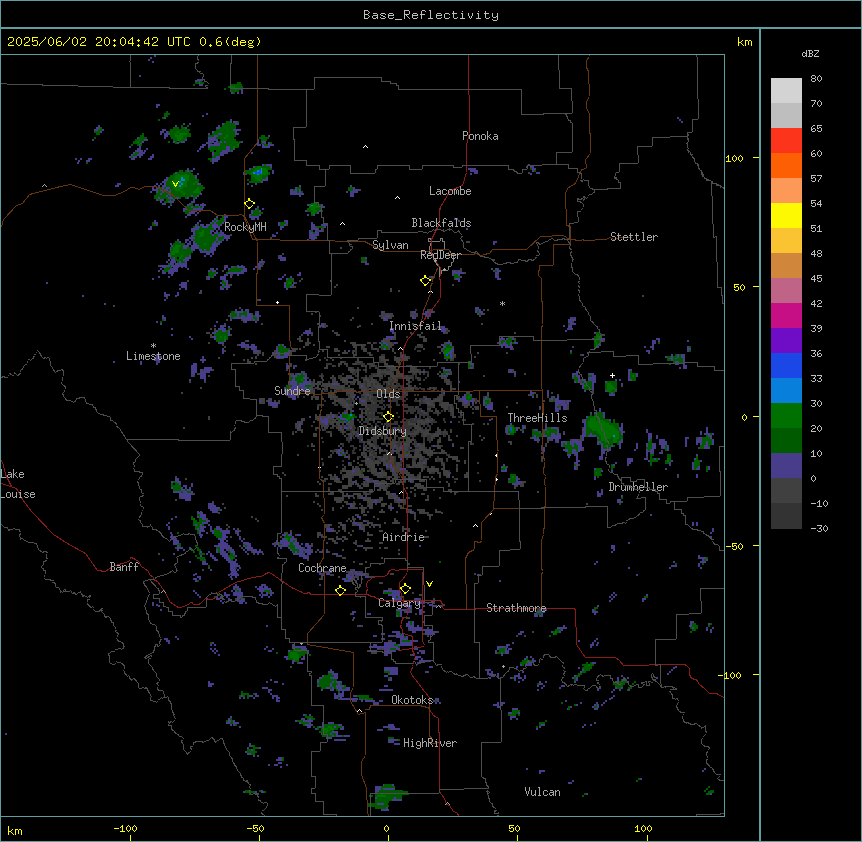The height and width of the screenshot is (842, 862).
Task: Click the -50 tick on the vertical axis
Action: 734,546
